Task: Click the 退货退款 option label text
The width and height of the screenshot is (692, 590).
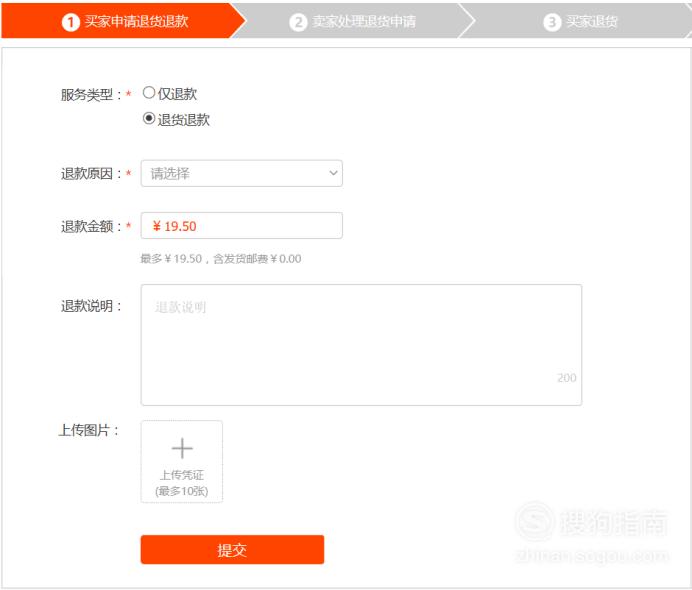Action: coord(184,120)
